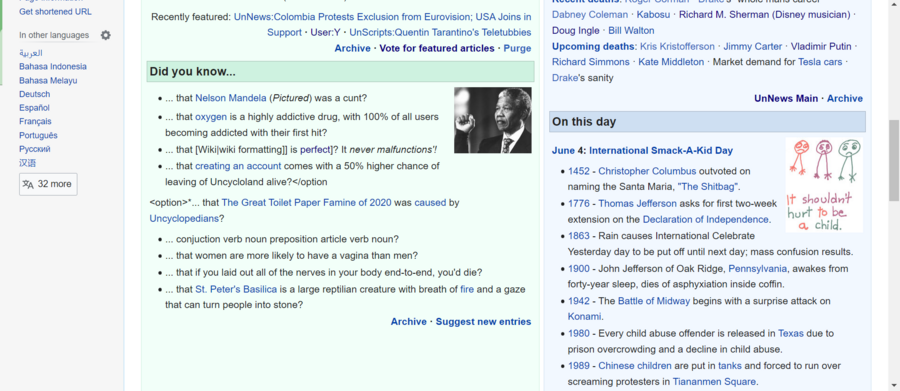Open User:Y link
Viewport: 900px width, 391px height.
click(x=325, y=32)
